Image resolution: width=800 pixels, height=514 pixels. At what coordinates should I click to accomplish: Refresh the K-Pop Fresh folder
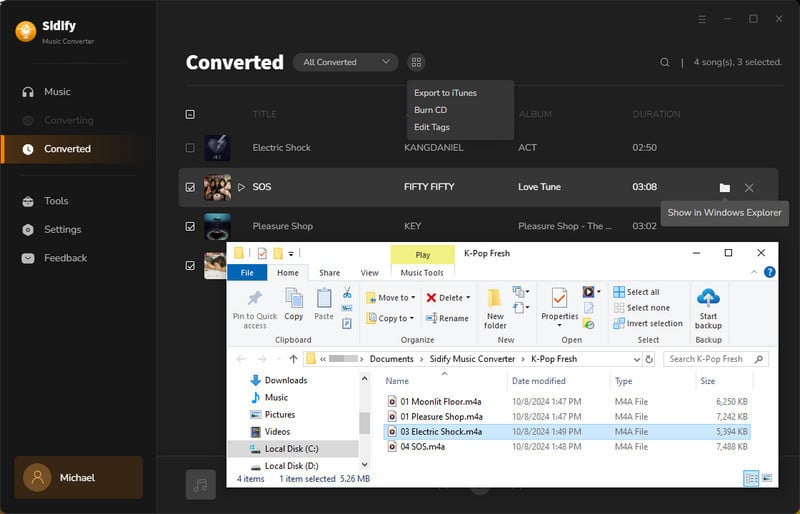(649, 359)
